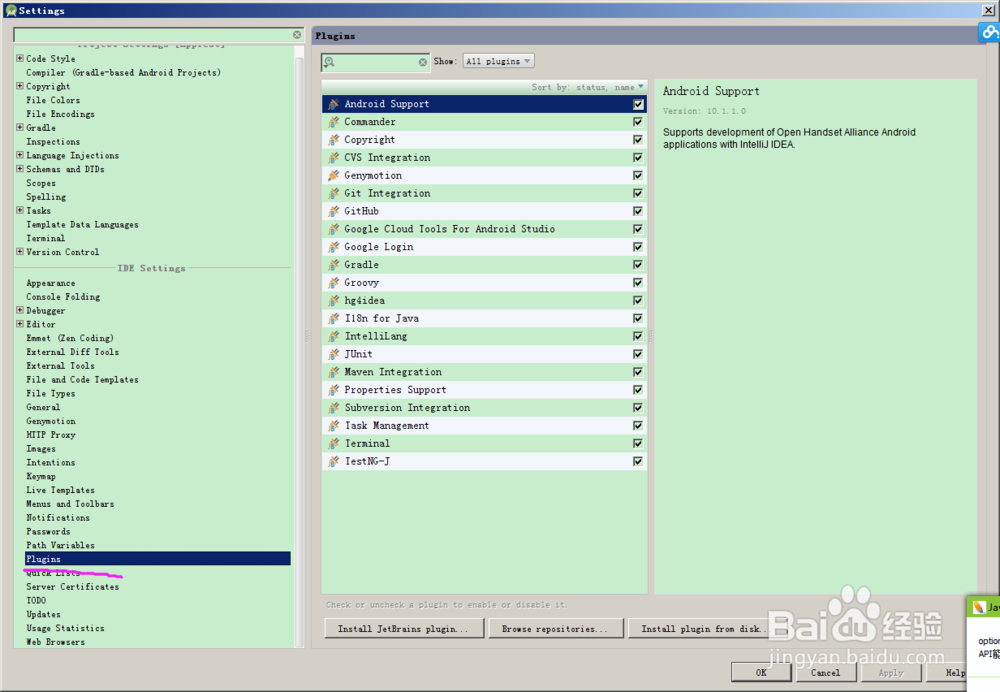
Task: Select Appearance in IDE Settings
Action: [x=50, y=283]
